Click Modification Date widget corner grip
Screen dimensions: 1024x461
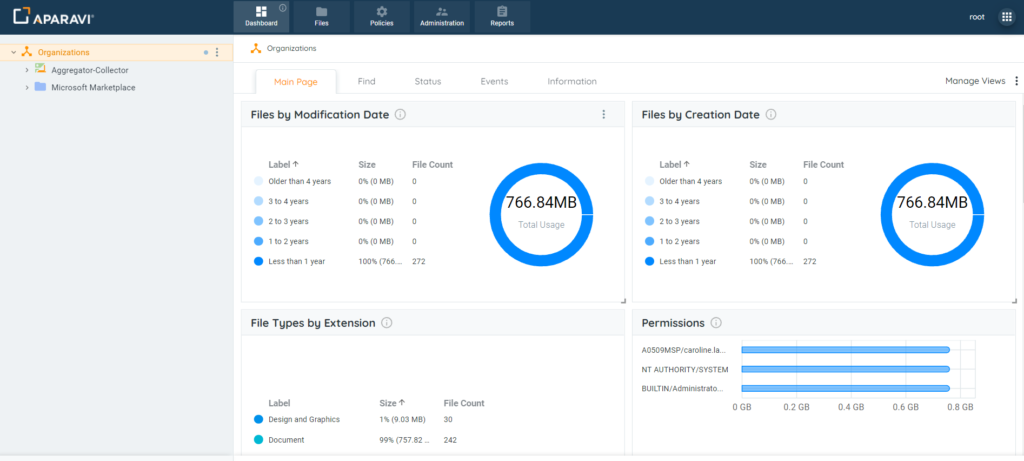[623, 300]
